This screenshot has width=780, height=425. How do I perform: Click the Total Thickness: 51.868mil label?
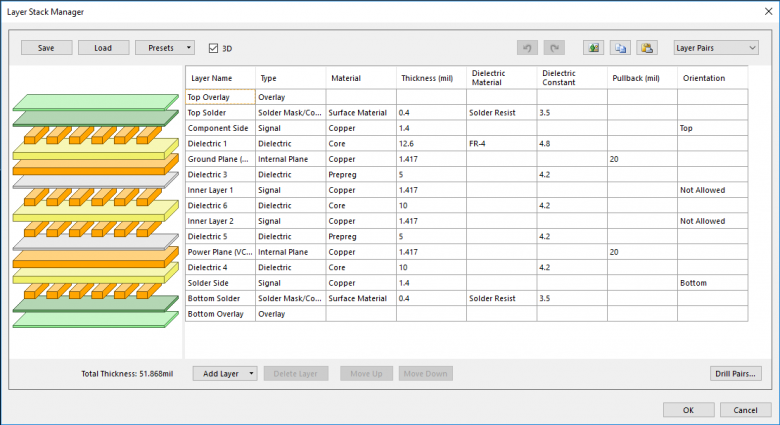pyautogui.click(x=127, y=373)
